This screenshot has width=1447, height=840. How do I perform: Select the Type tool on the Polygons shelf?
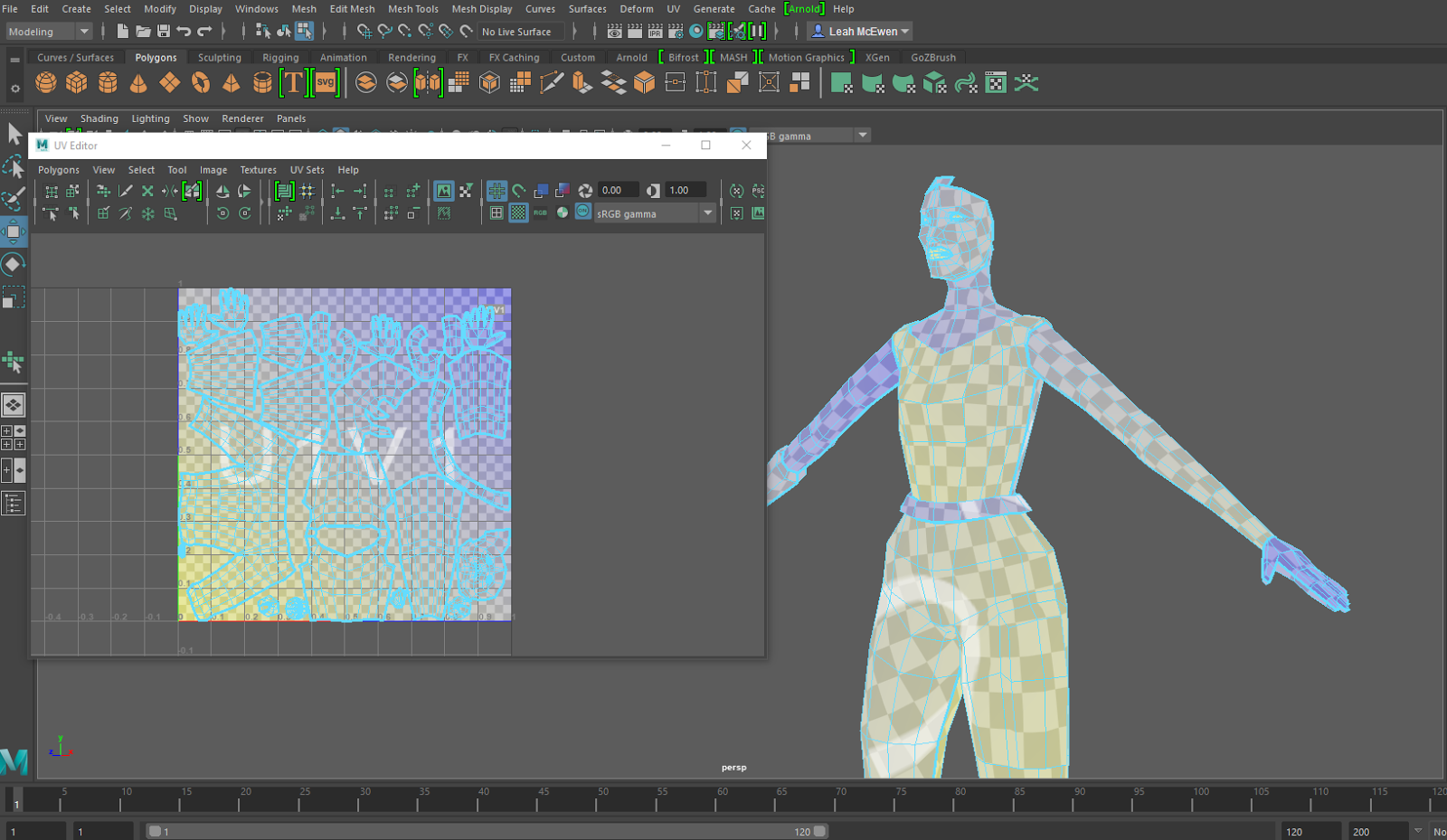(293, 82)
